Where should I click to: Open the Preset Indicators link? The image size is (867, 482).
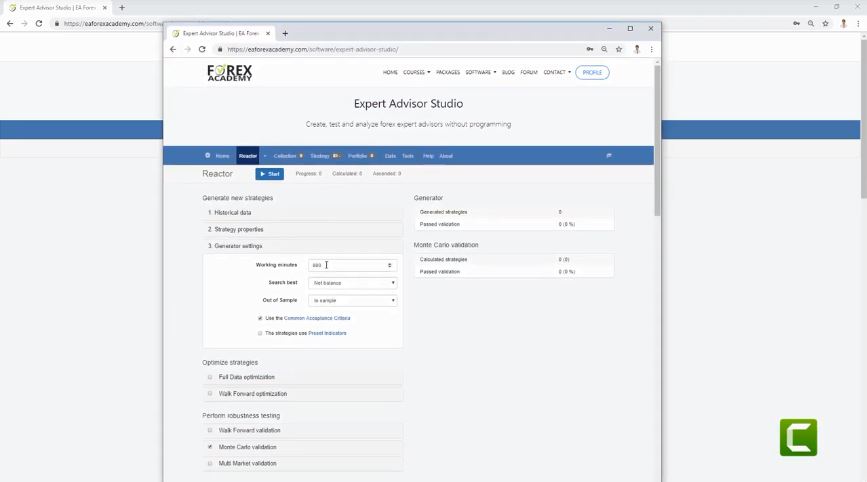click(x=327, y=333)
